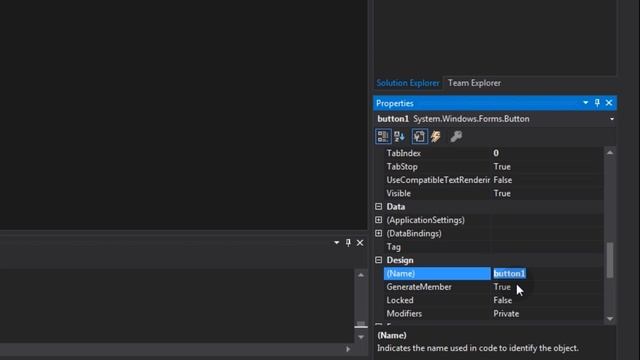Pin the Properties panel
The width and height of the screenshot is (640, 360).
[x=597, y=103]
